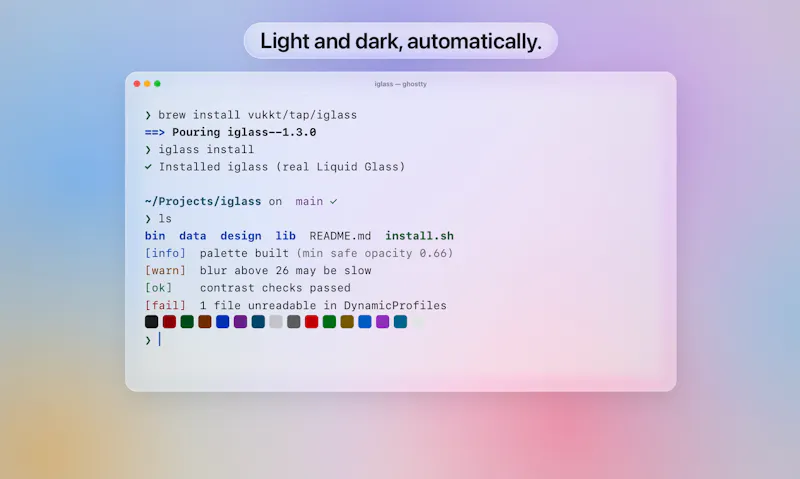Choose the brown palette swatch
The width and height of the screenshot is (800, 479).
pos(205,322)
